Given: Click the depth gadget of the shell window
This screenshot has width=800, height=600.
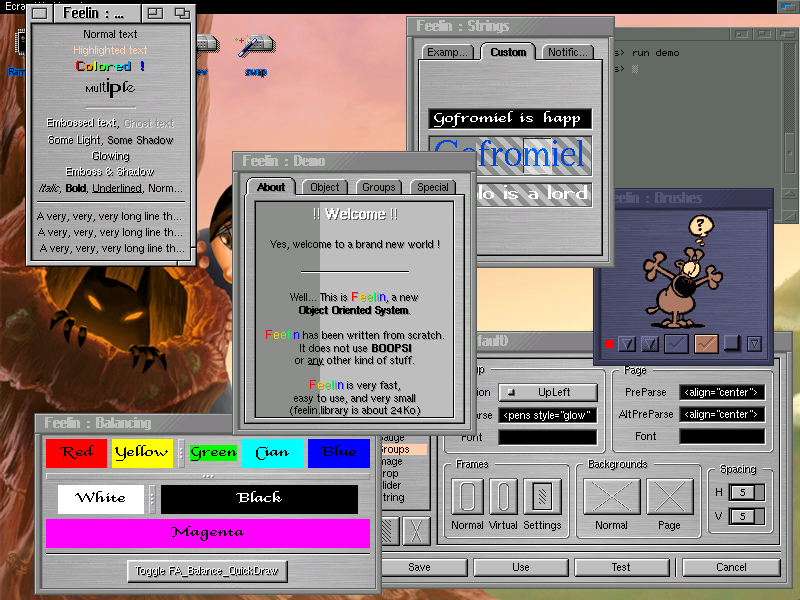Looking at the screenshot, I should 786,34.
